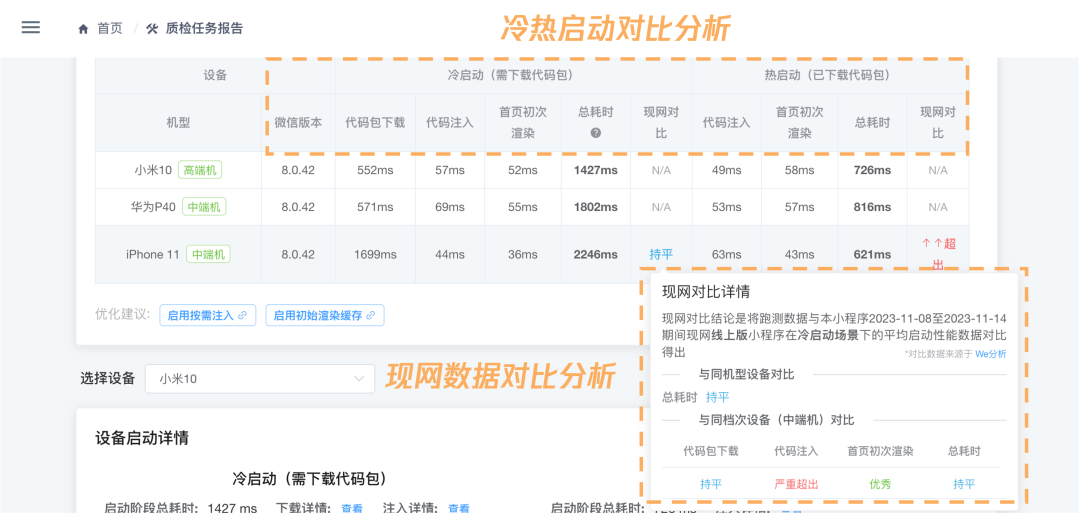Select the 小米10 device row name
Image resolution: width=1080 pixels, height=514 pixels.
coord(153,170)
